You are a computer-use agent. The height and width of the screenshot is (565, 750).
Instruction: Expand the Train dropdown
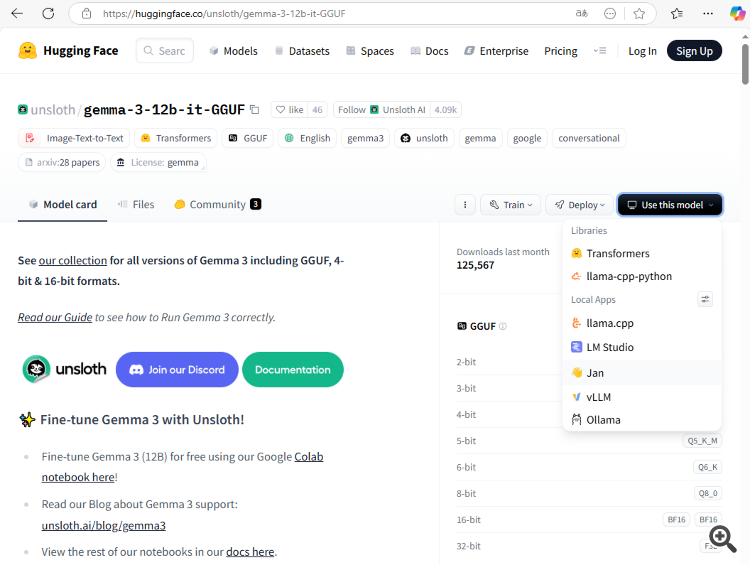click(x=510, y=205)
